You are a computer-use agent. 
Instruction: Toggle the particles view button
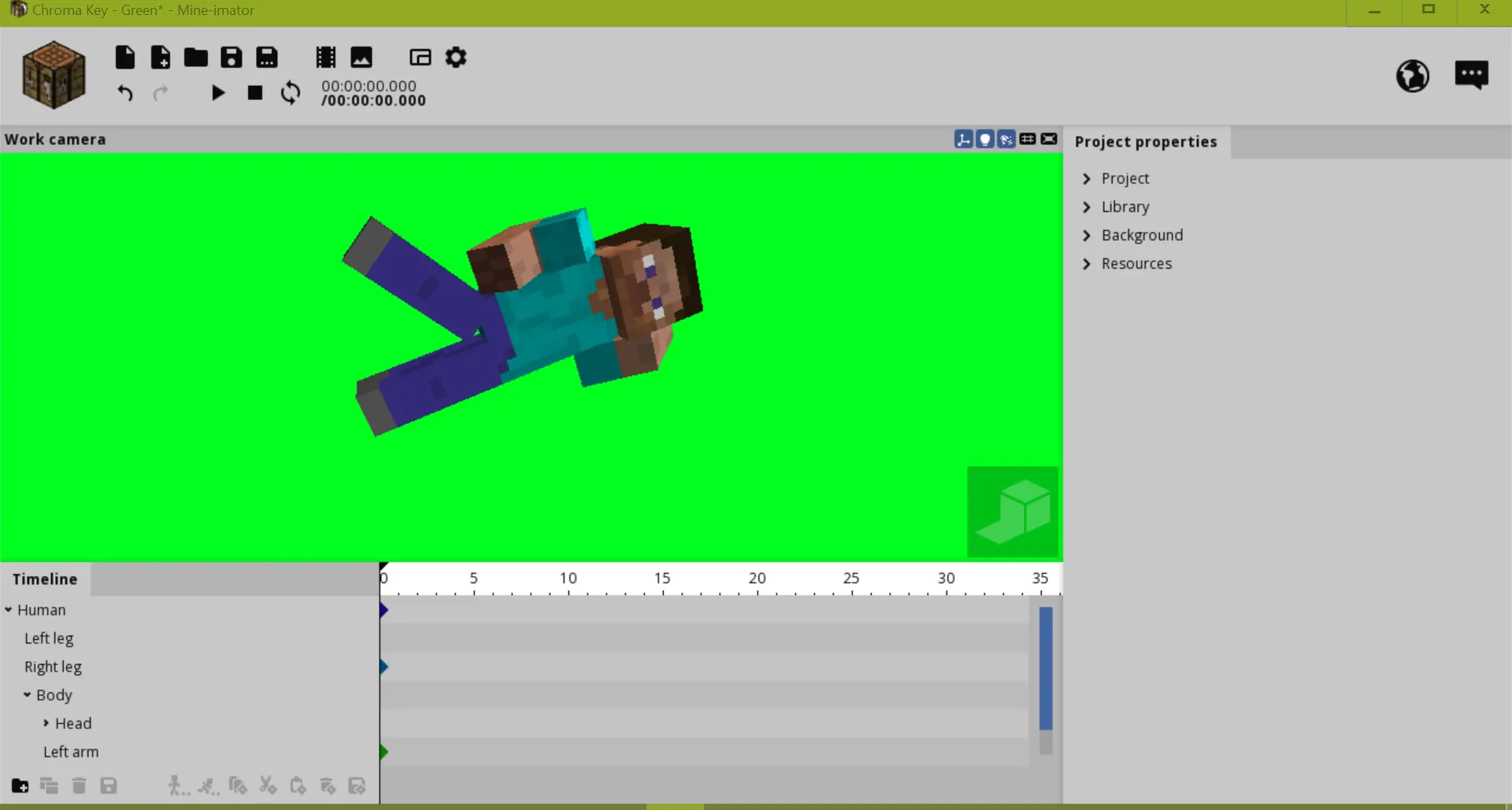(1006, 139)
